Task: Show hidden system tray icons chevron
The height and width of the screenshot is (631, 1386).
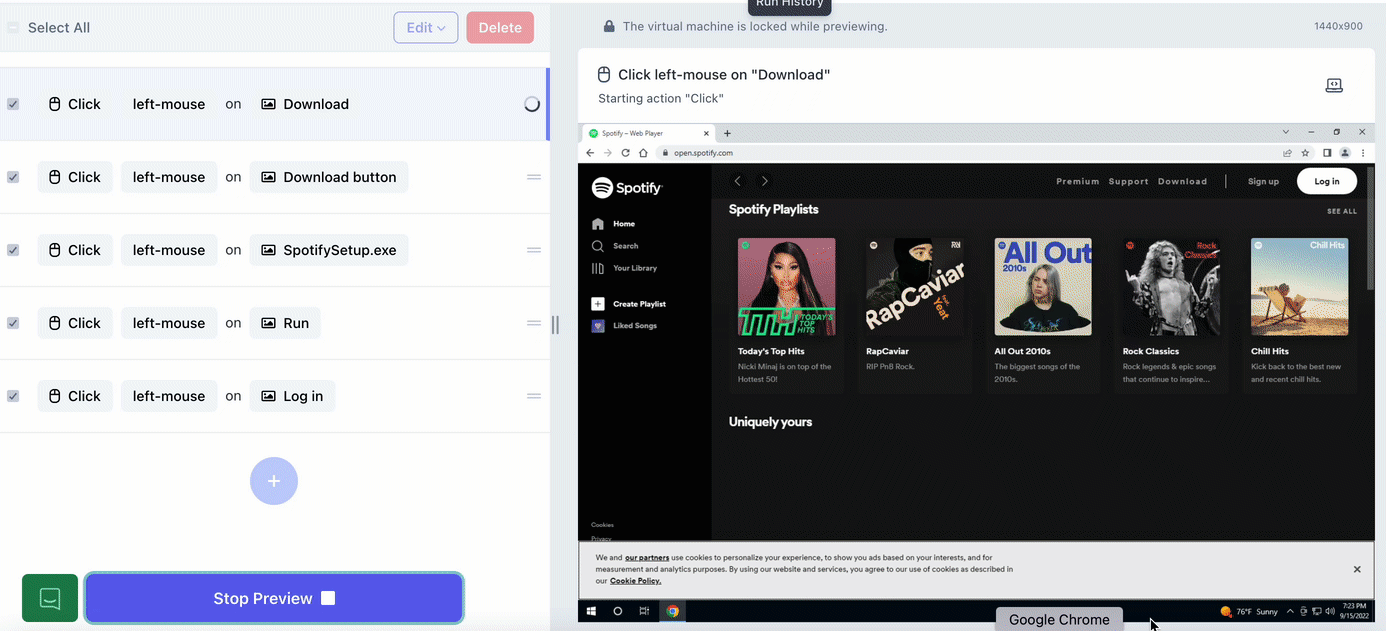Action: (x=1290, y=611)
